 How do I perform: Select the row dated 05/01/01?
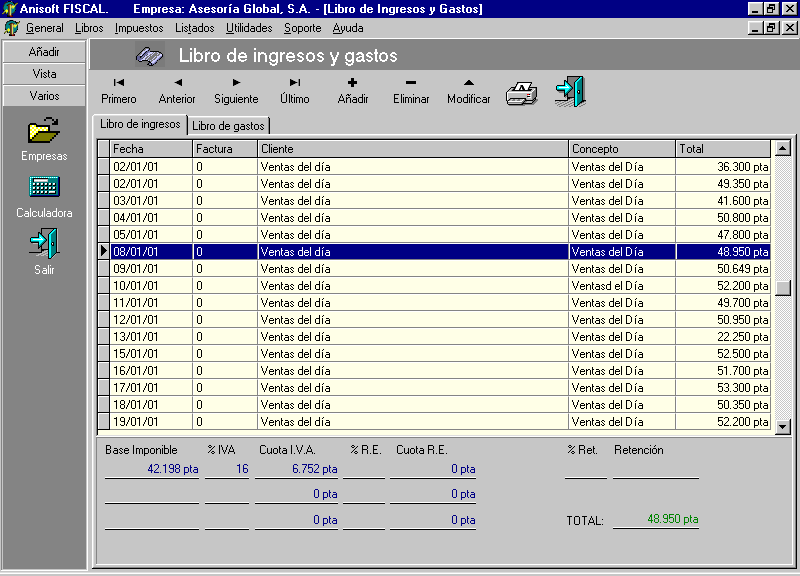[434, 235]
